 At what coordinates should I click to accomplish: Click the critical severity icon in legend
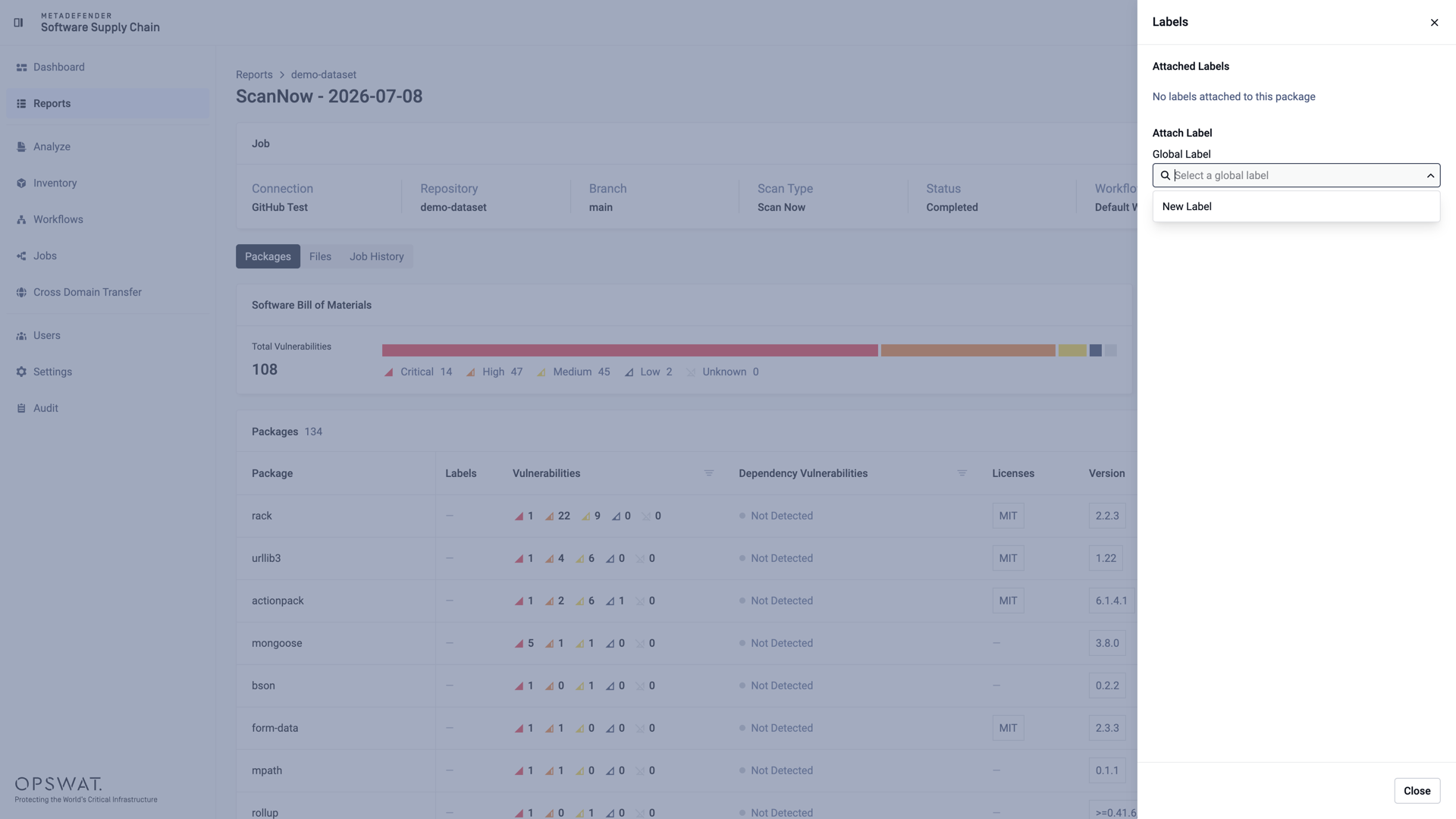tap(388, 372)
